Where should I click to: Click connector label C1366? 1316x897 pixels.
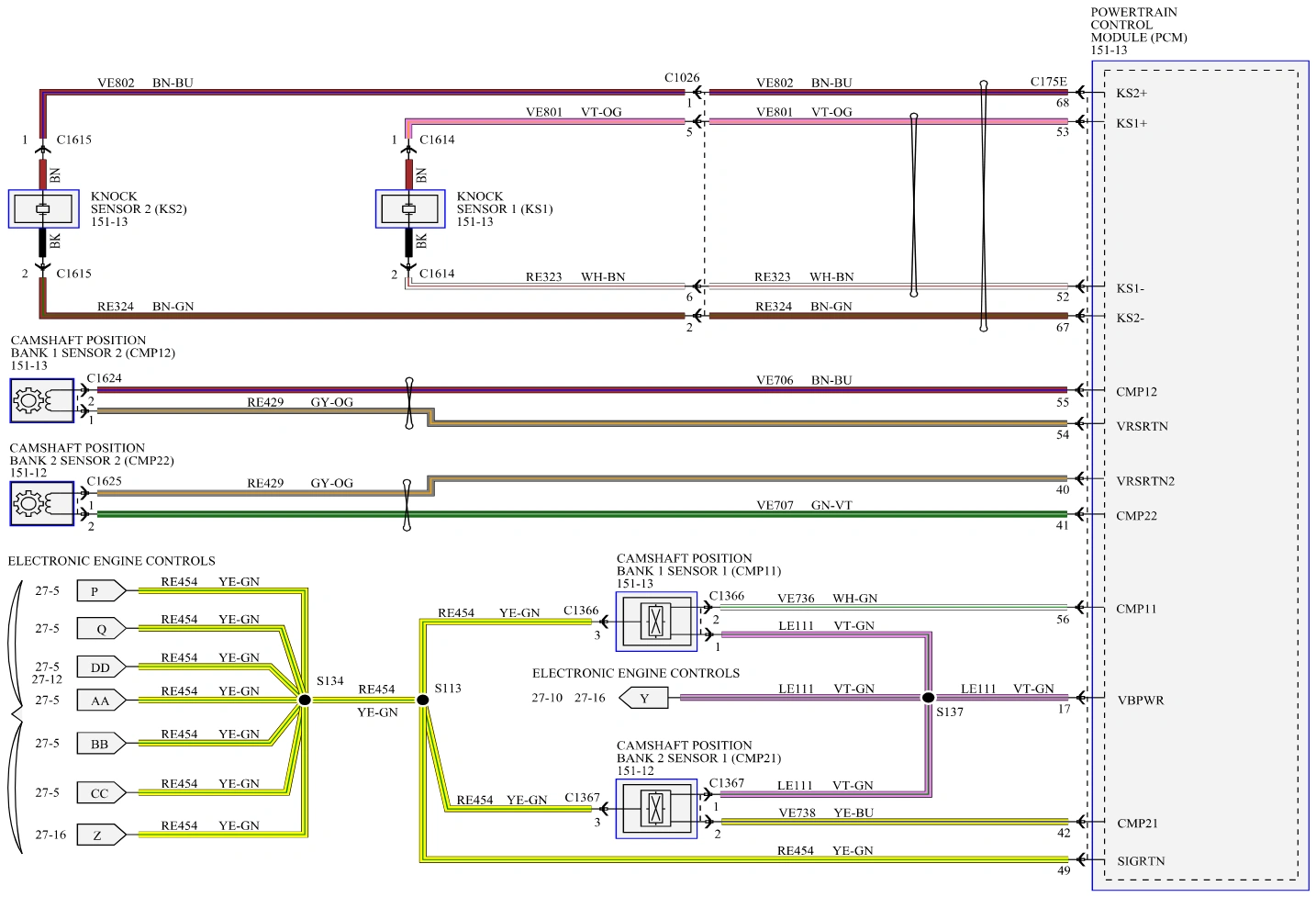pos(581,611)
